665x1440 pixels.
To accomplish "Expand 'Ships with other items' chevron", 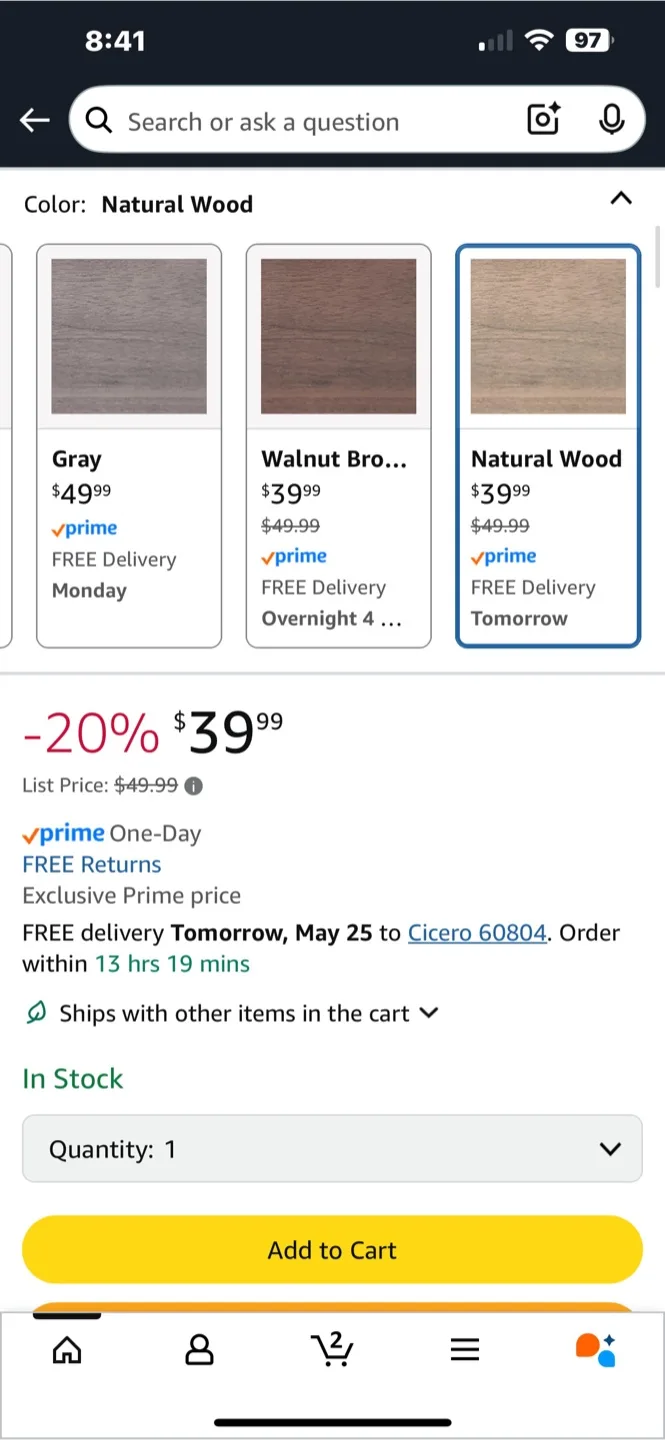I will [429, 1013].
